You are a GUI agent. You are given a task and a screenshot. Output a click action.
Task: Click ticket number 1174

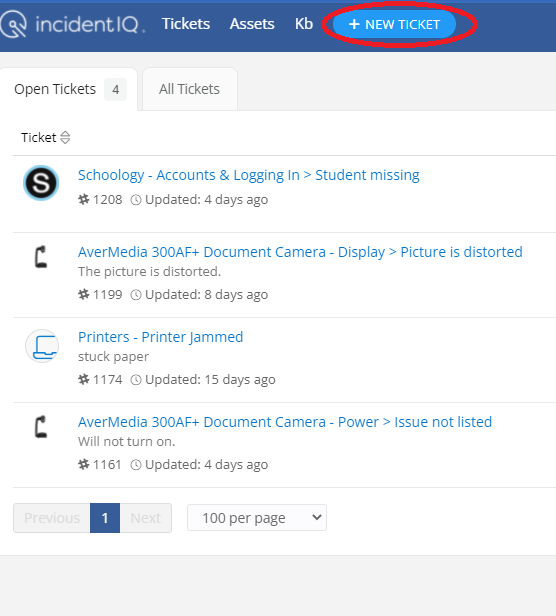tap(108, 380)
